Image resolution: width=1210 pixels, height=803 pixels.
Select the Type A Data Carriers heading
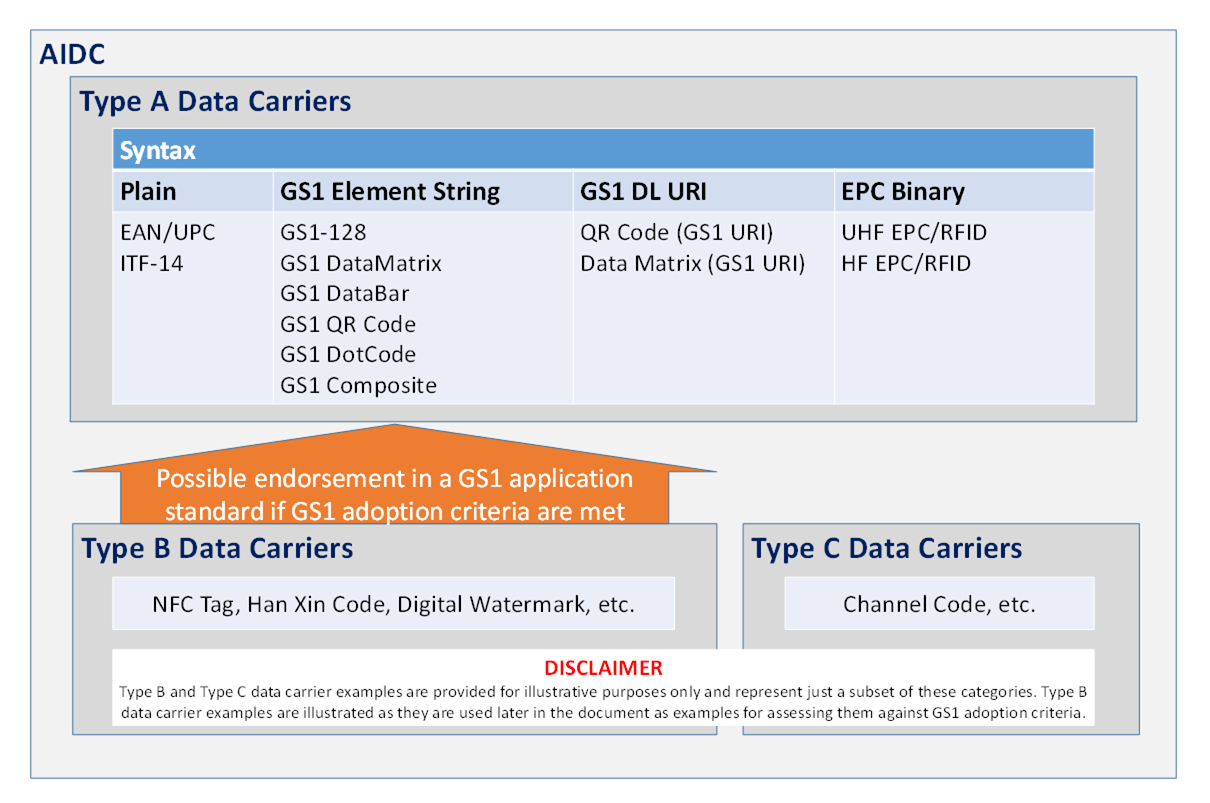point(215,101)
